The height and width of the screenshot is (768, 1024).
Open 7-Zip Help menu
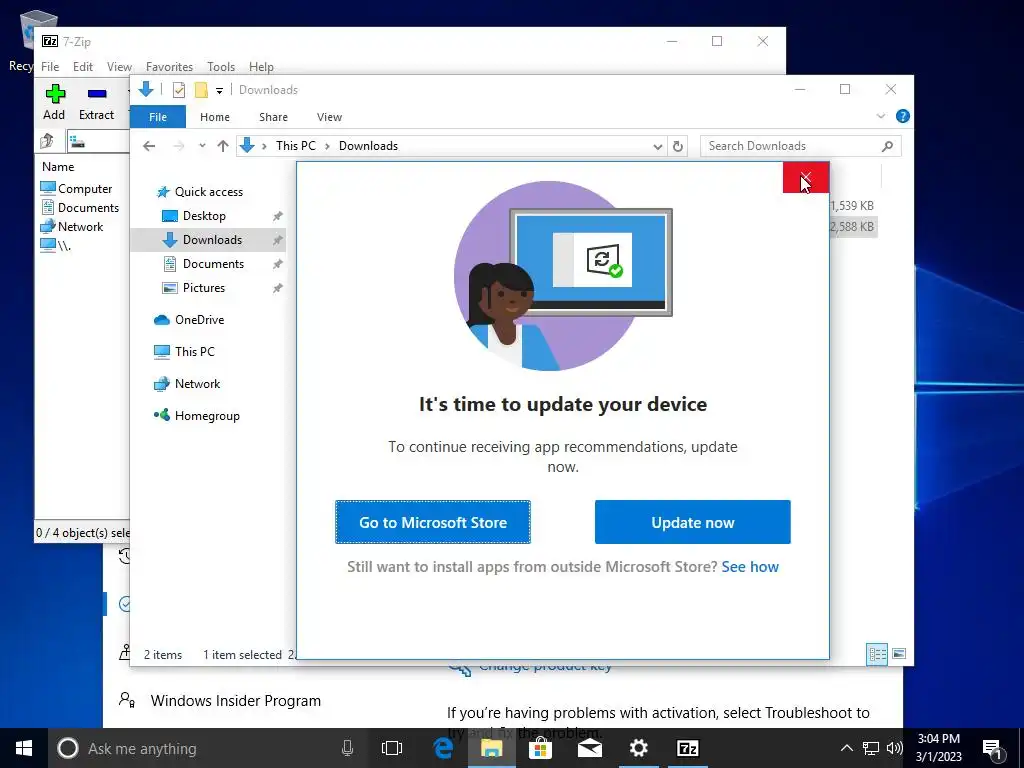pos(261,67)
